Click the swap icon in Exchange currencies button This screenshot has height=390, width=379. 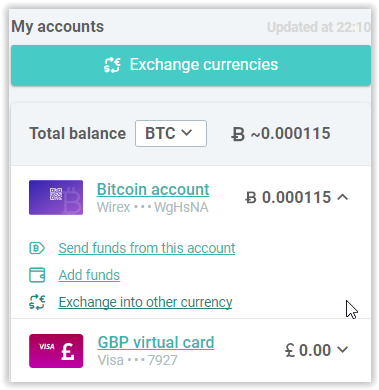[x=112, y=65]
